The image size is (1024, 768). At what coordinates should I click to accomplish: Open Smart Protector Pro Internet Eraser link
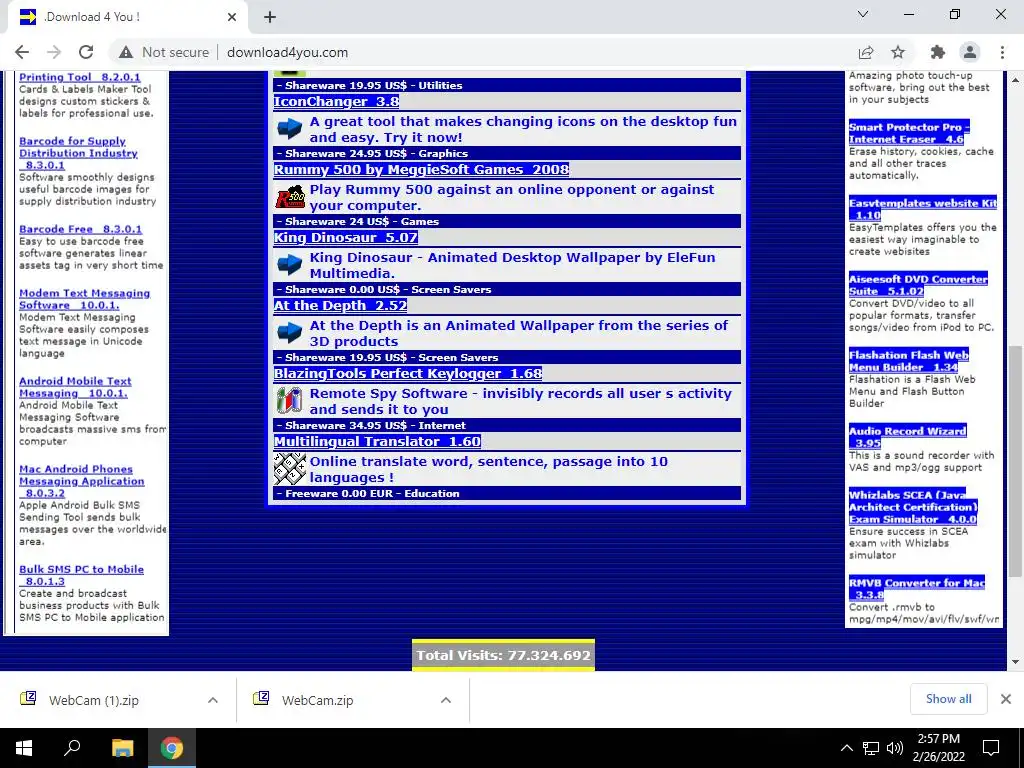coord(908,133)
